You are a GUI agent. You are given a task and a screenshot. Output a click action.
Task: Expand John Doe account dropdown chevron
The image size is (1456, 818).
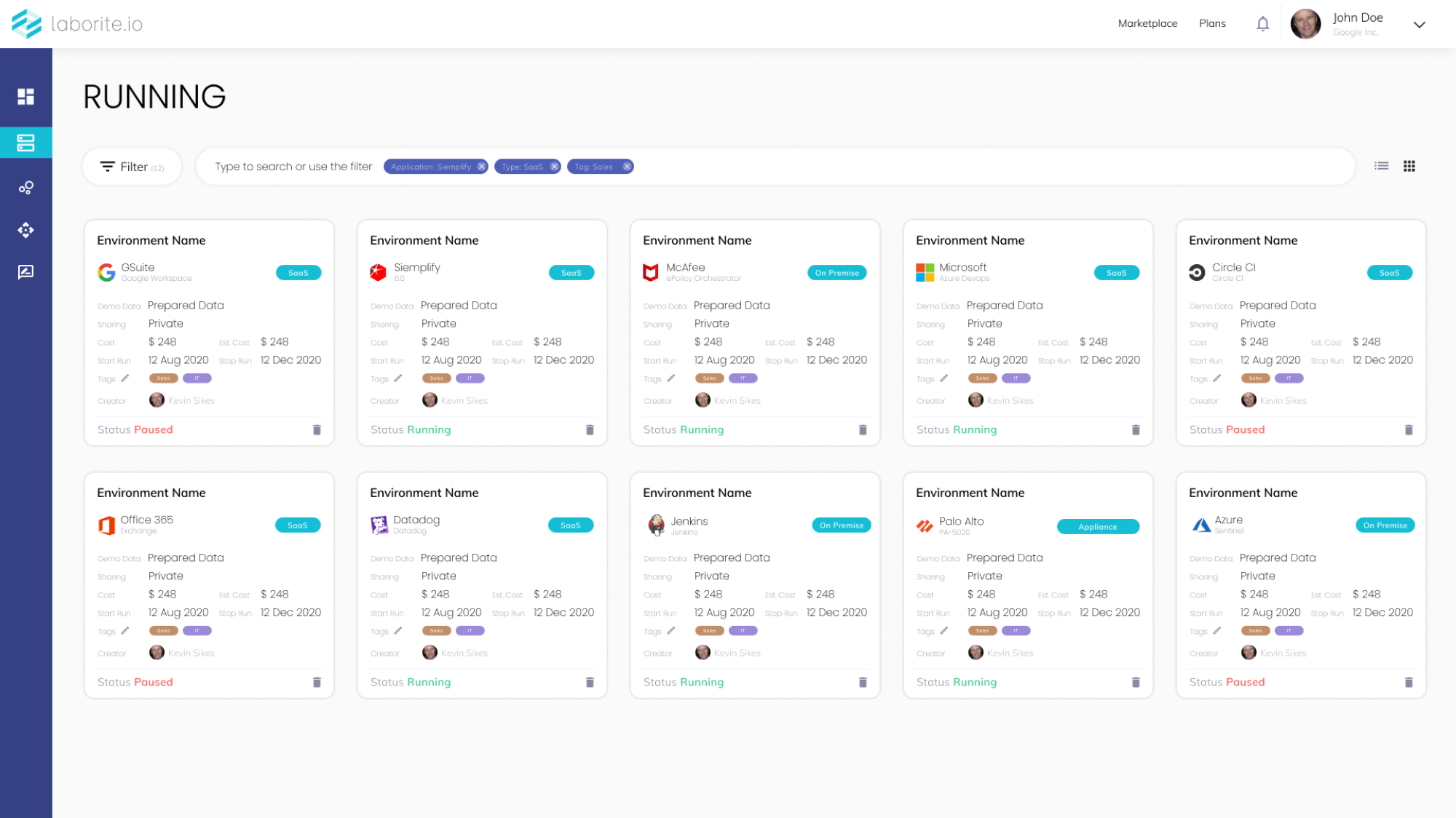pyautogui.click(x=1419, y=25)
